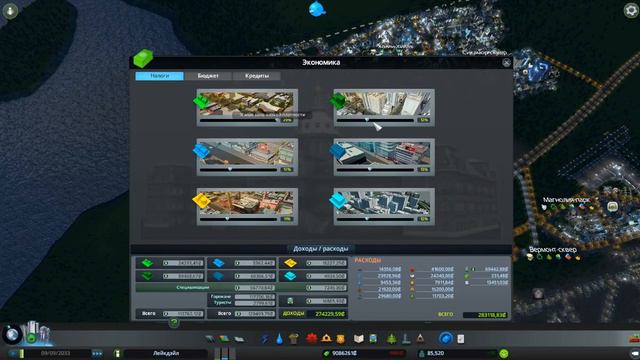Select the low-density commercial tax card
Image resolution: width=640 pixels, height=360 pixels.
(x=247, y=157)
